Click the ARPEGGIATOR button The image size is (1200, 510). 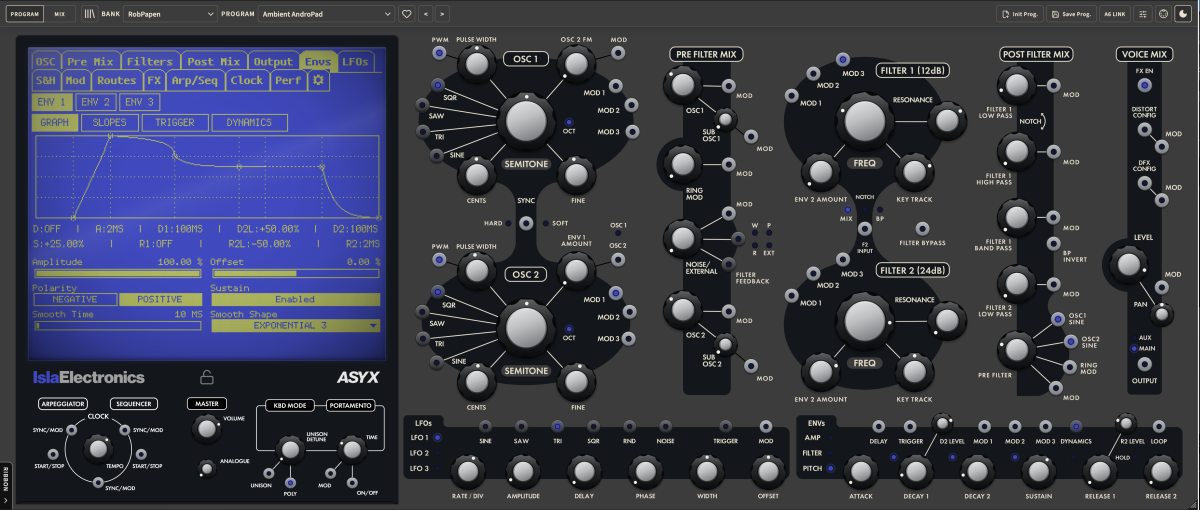click(62, 404)
